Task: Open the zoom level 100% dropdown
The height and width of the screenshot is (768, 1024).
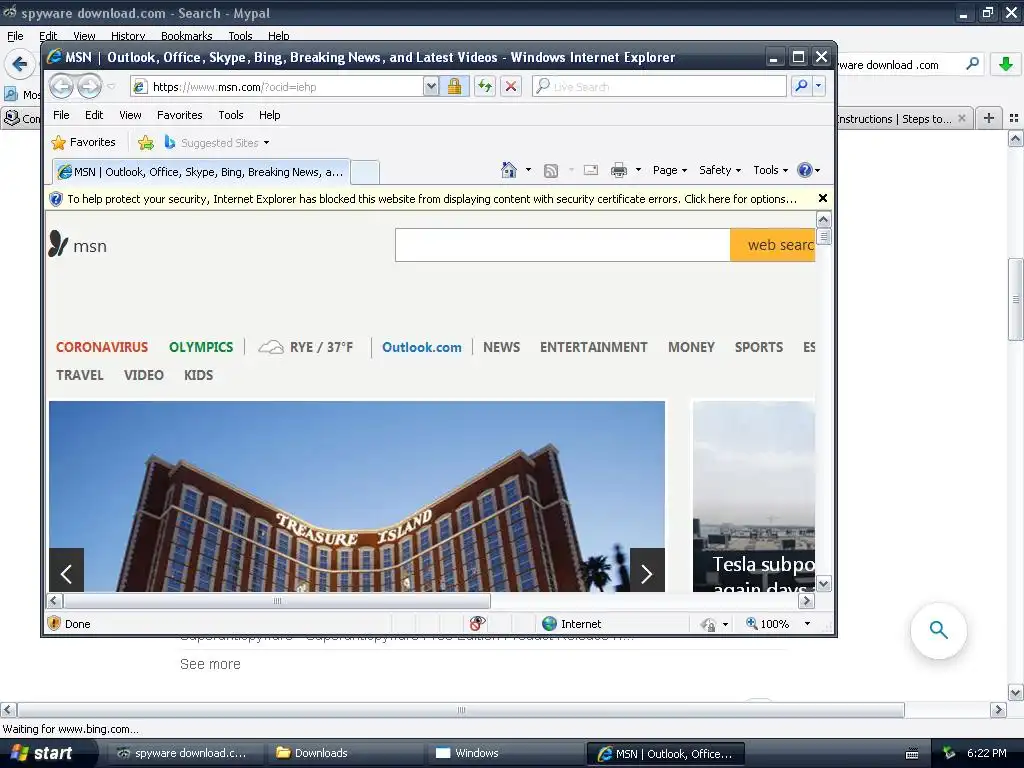Action: [x=807, y=624]
